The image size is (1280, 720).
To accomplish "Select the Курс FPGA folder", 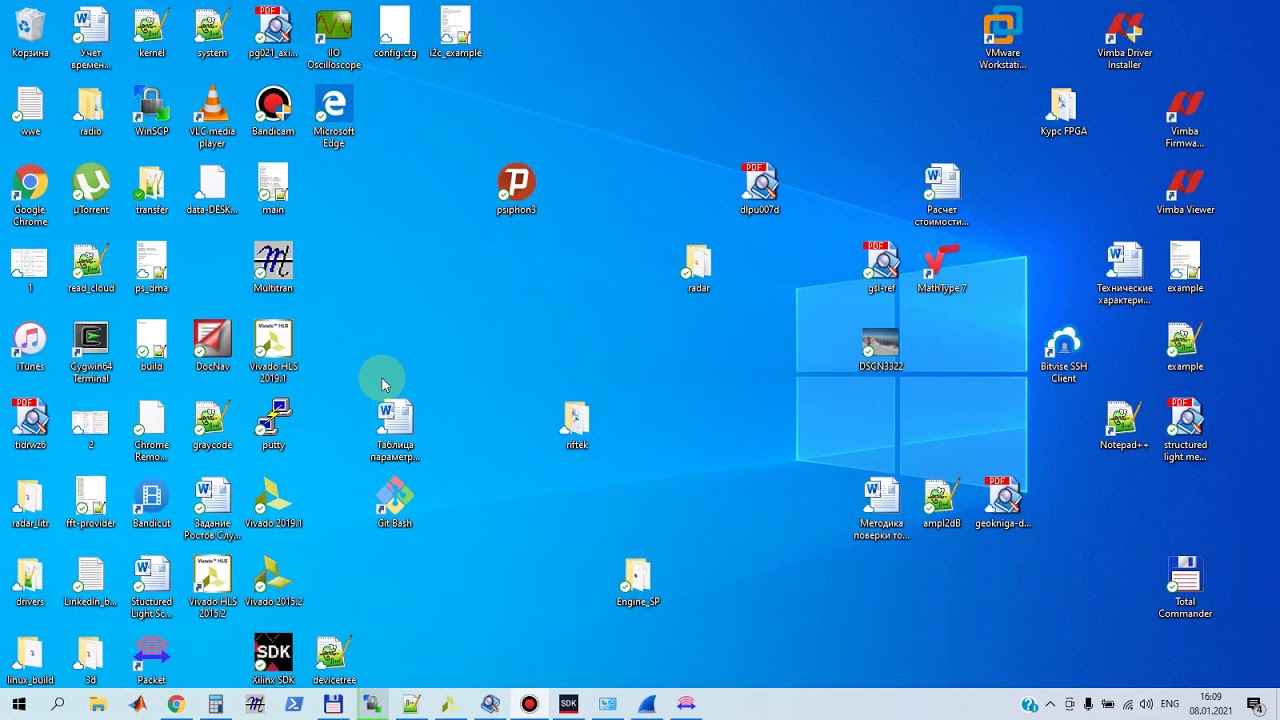I will 1063,111.
